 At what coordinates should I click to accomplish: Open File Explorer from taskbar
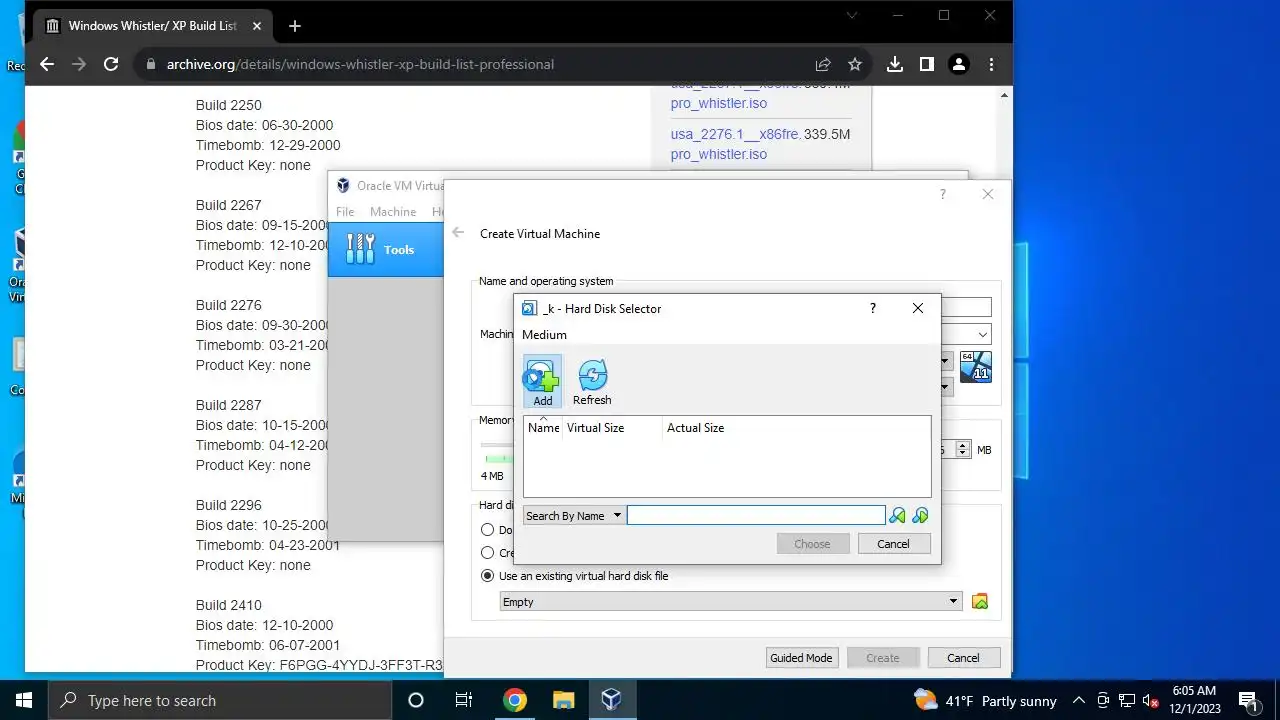point(563,700)
